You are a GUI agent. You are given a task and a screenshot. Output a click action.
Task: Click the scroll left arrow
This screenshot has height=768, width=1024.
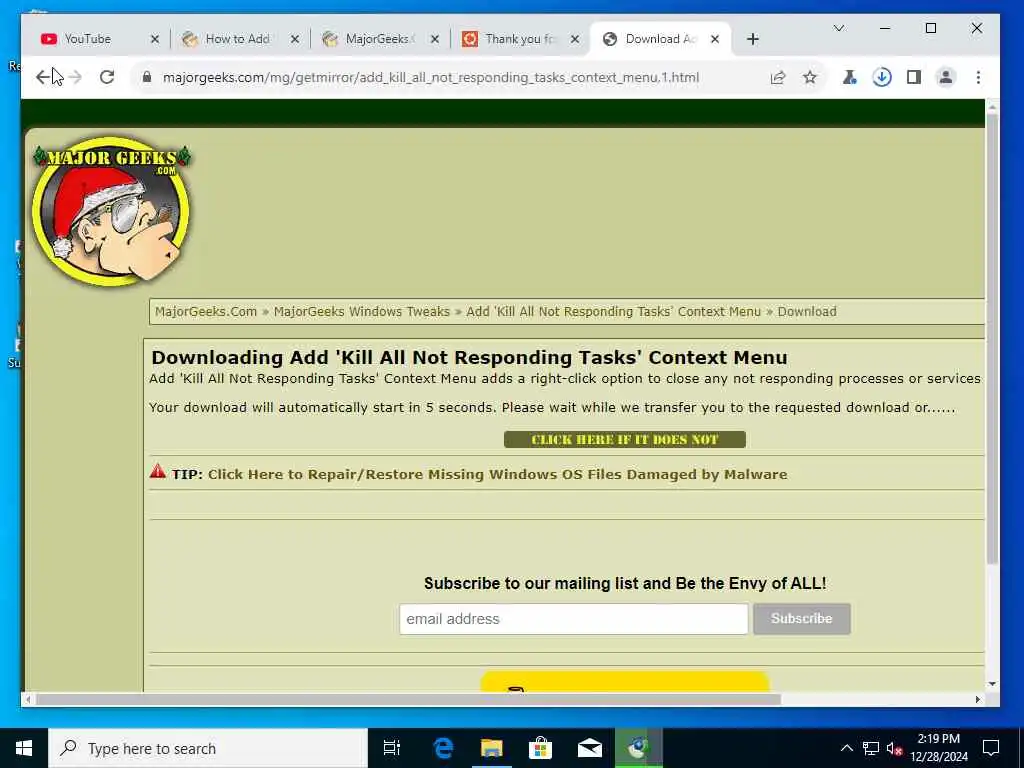[27, 699]
